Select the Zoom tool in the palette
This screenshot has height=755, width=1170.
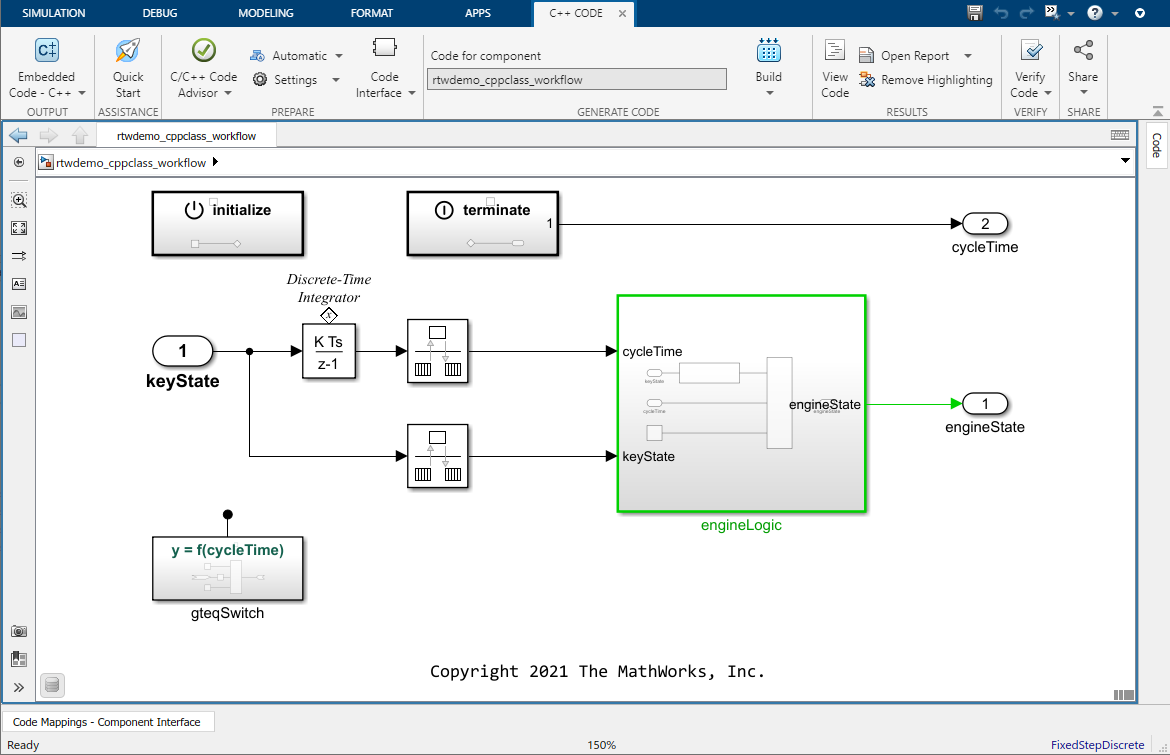(x=18, y=199)
